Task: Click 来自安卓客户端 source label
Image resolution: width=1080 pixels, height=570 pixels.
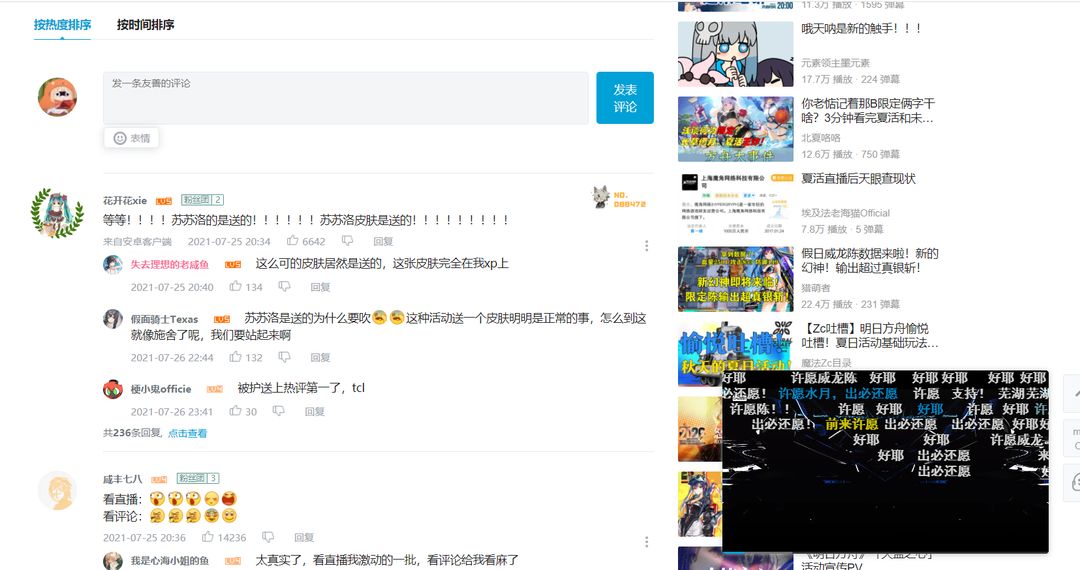Action: [137, 242]
